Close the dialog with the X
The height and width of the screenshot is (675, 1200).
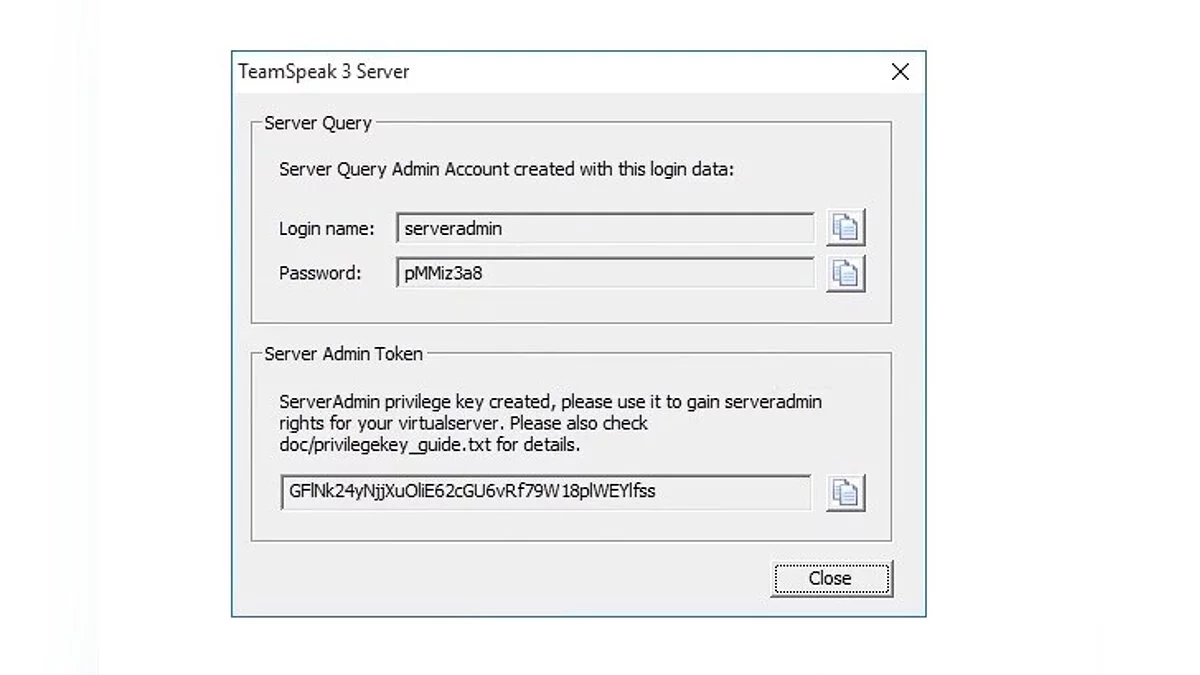click(900, 72)
